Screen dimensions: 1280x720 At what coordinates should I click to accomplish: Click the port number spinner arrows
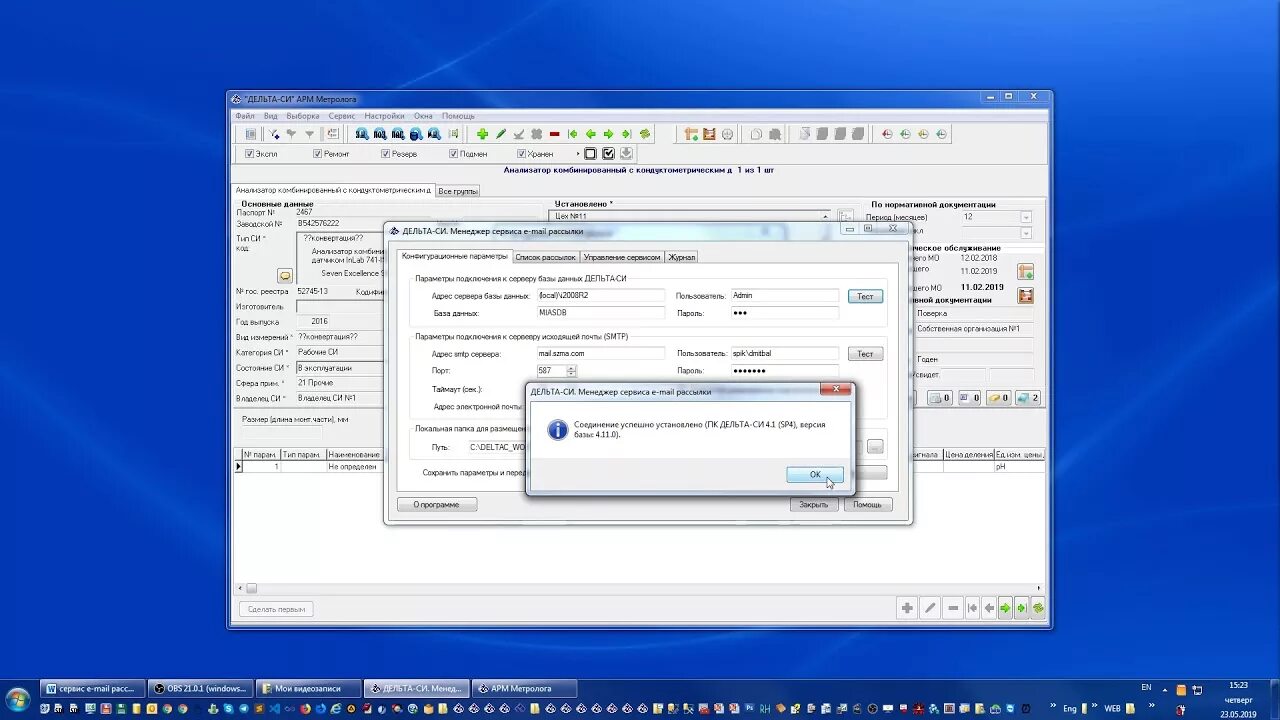(571, 371)
